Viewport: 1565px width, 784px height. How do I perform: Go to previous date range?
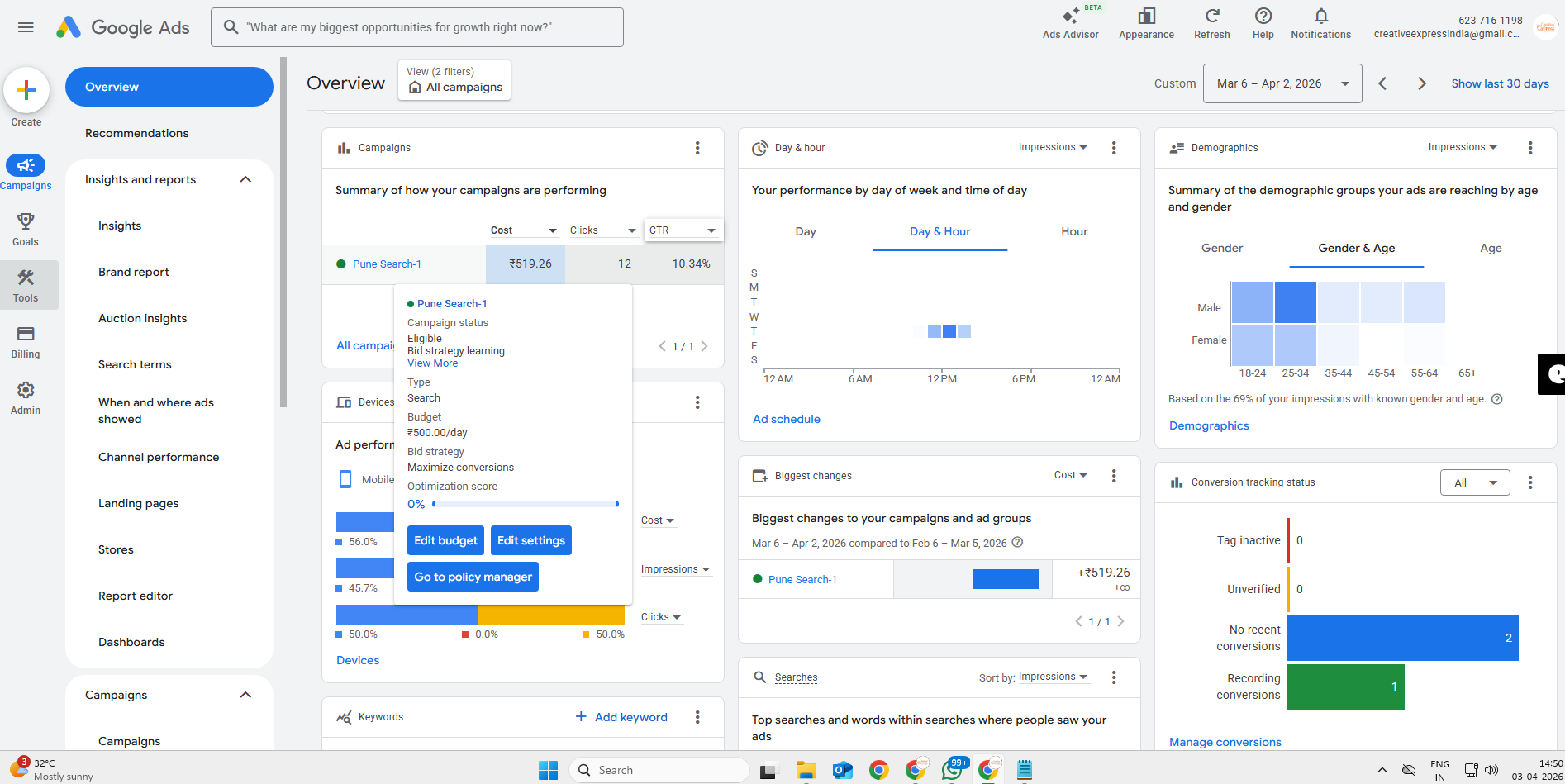1382,83
